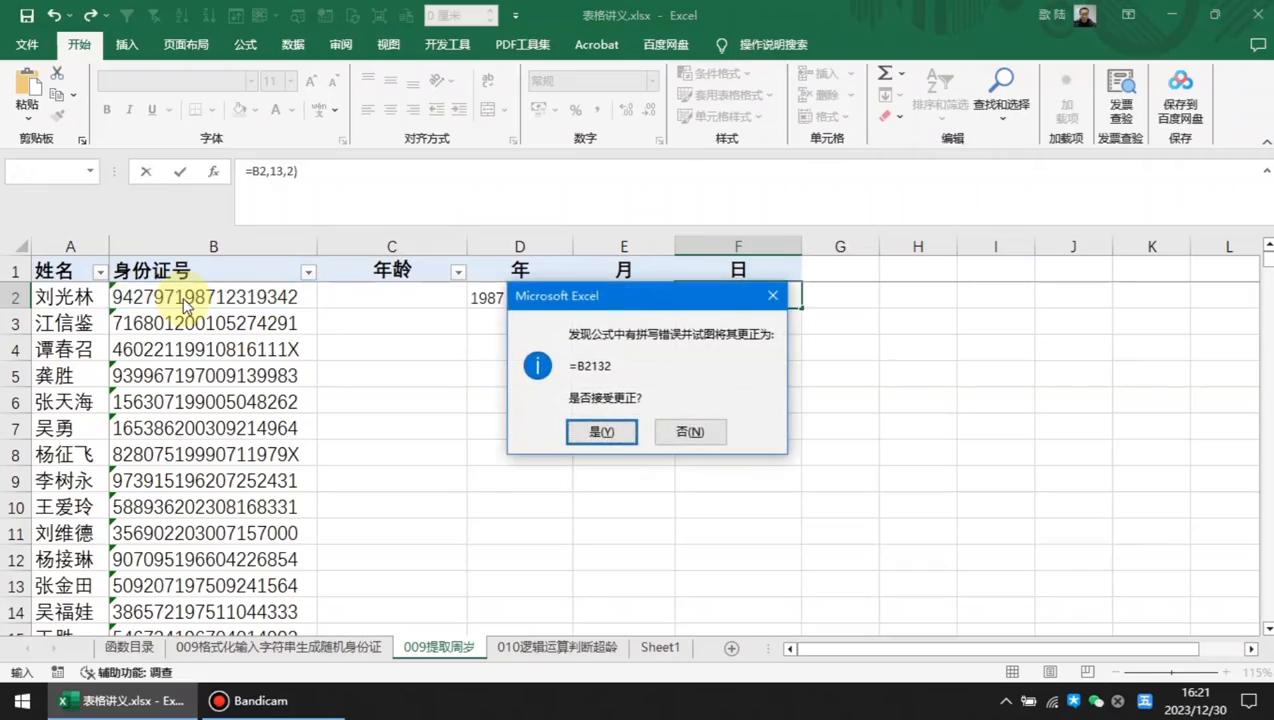Screen dimensions: 1274x720
Task: Open the Name Box dropdown arrow
Action: pos(90,171)
